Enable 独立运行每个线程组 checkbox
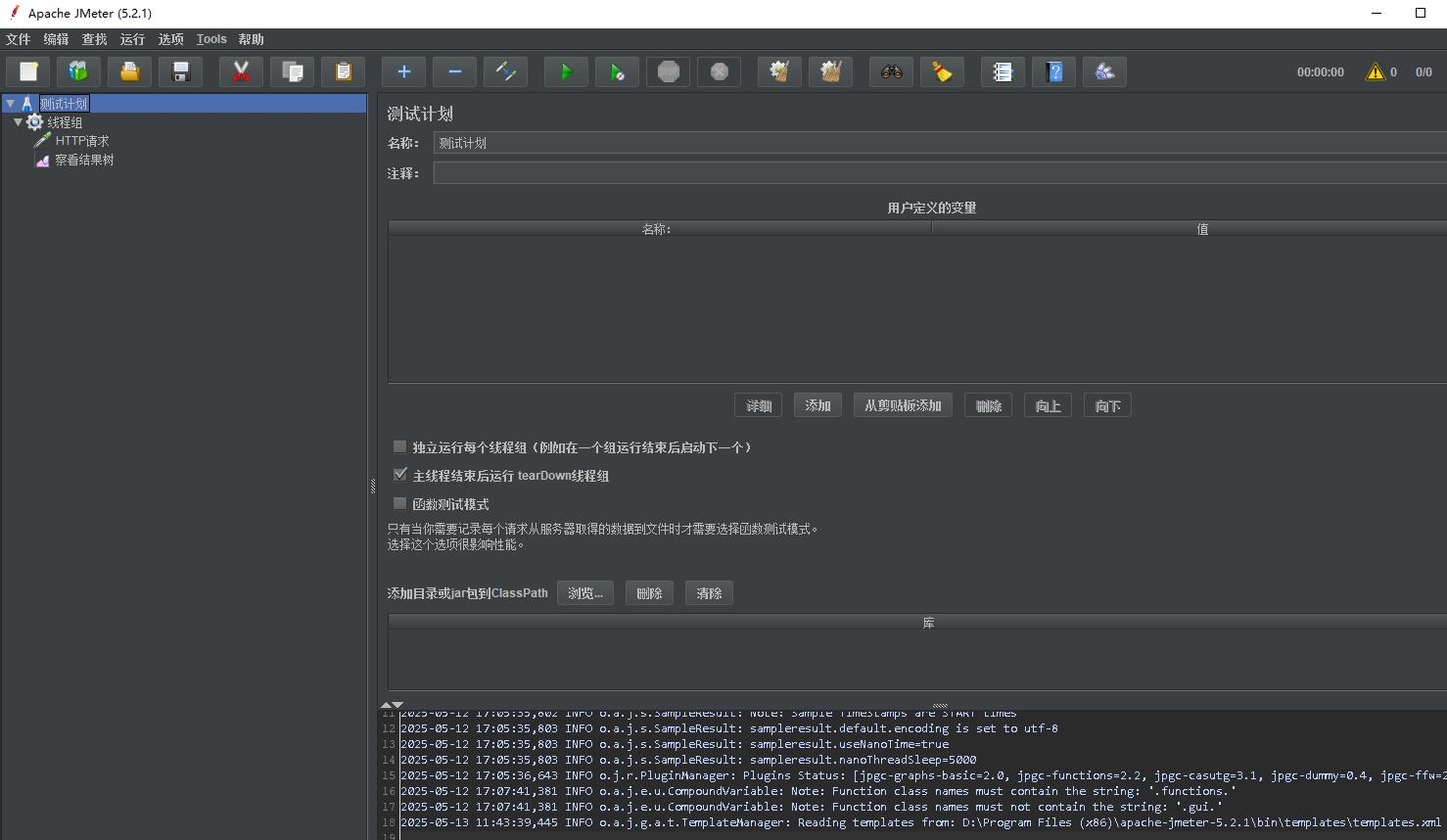The width and height of the screenshot is (1447, 840). [x=399, y=446]
